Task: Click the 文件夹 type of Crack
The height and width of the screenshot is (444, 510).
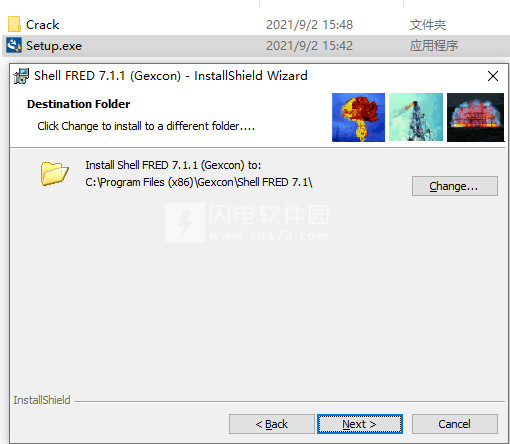Action: (x=428, y=25)
